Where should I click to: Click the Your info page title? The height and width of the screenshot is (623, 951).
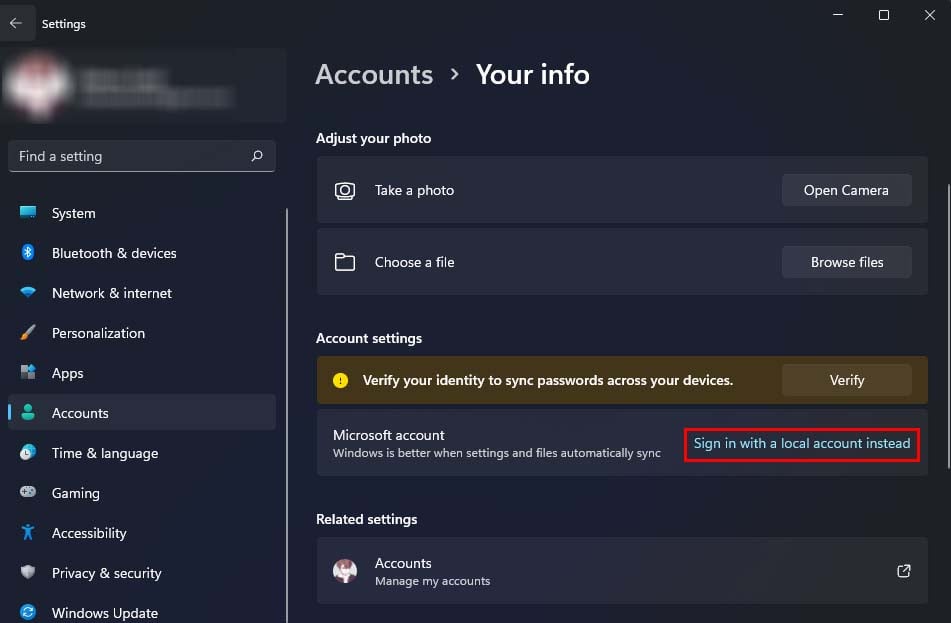coord(533,75)
